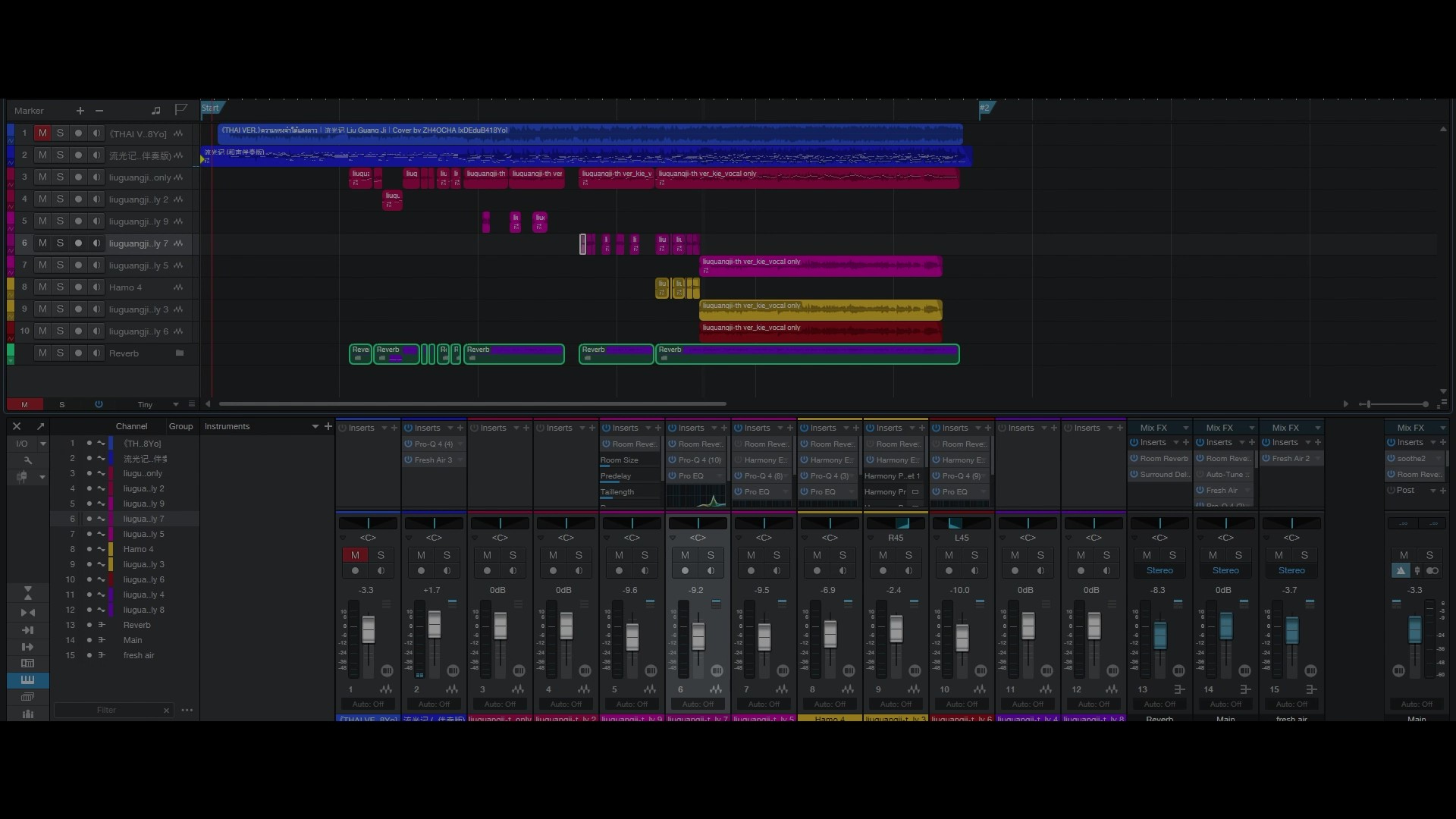The height and width of the screenshot is (819, 1456).
Task: Add a marker with the plus icon
Action: pyautogui.click(x=80, y=111)
